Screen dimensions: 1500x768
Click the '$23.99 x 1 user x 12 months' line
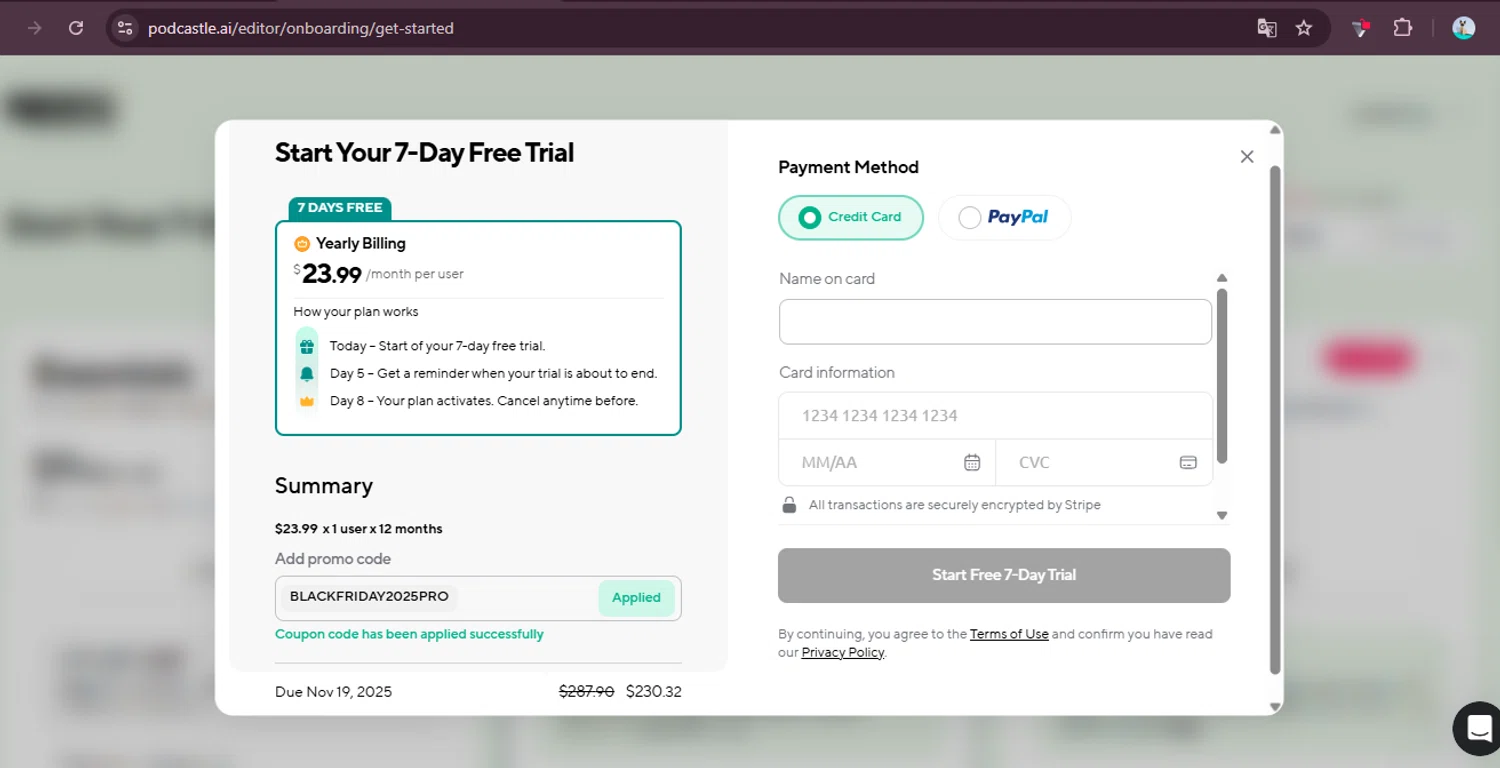pos(359,528)
